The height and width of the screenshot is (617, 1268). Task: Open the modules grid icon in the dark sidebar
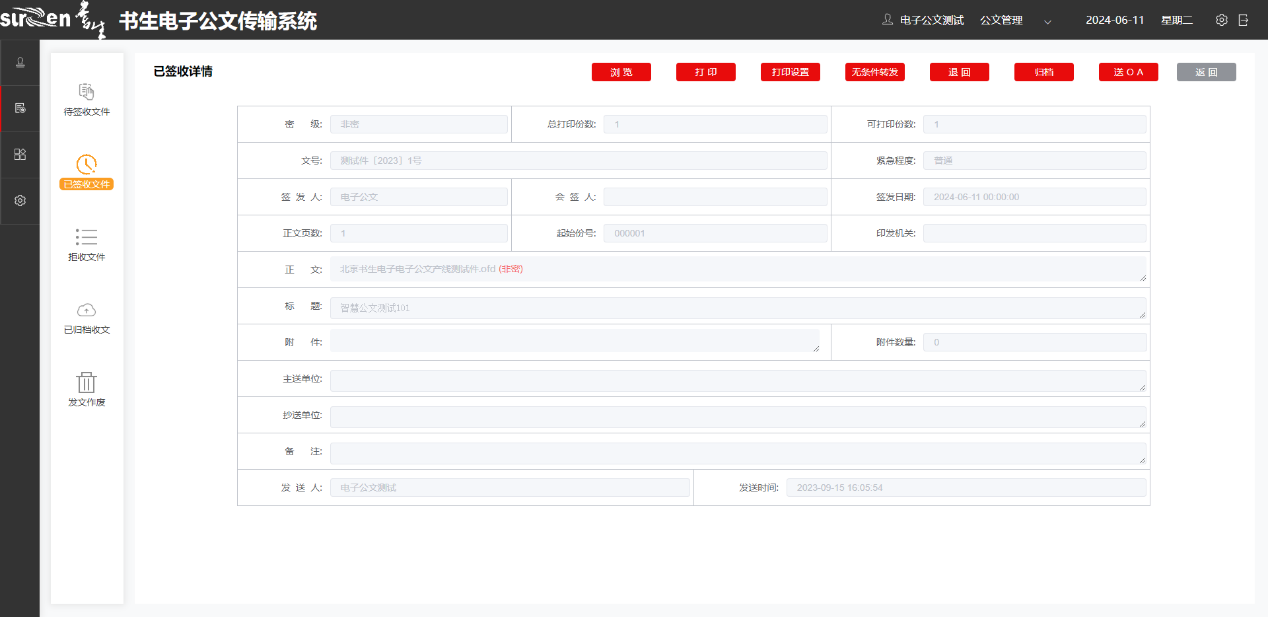20,154
